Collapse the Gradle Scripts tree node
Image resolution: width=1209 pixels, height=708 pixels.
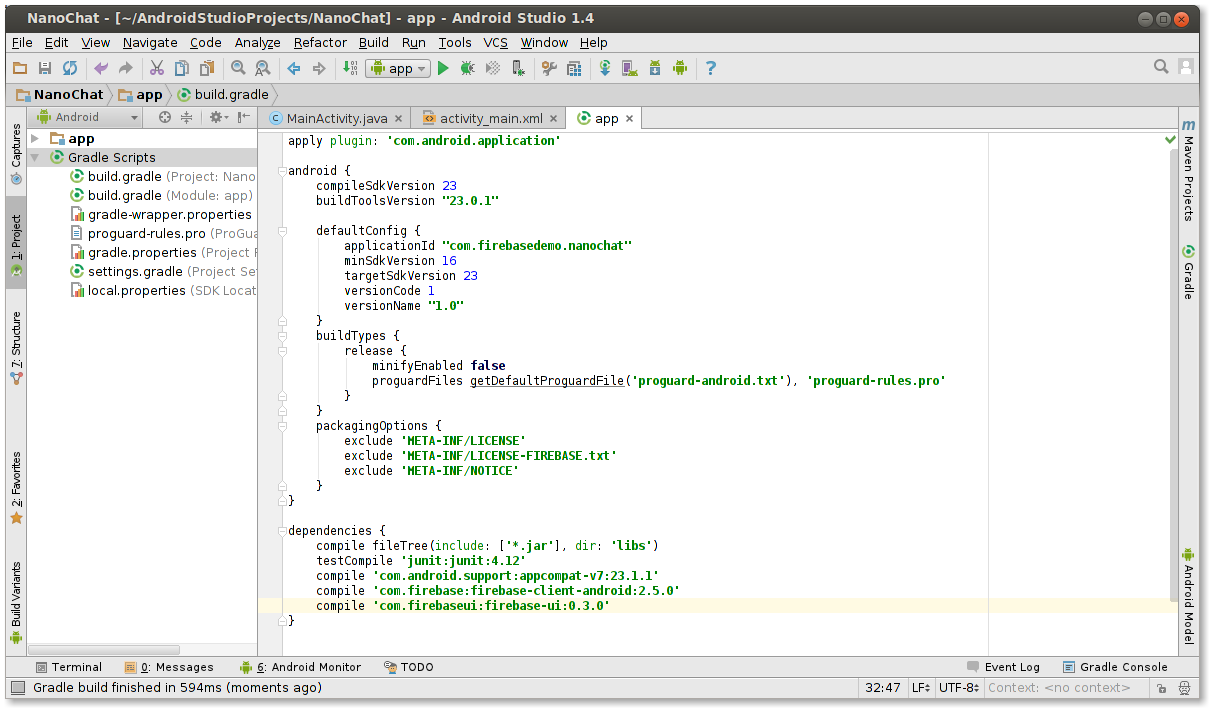pos(36,158)
